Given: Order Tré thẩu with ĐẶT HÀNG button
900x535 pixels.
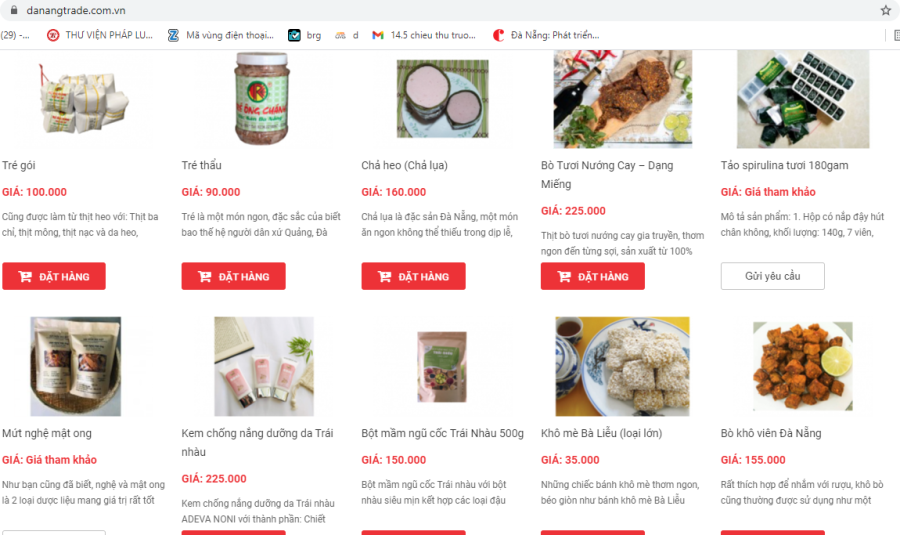Looking at the screenshot, I should 234,276.
